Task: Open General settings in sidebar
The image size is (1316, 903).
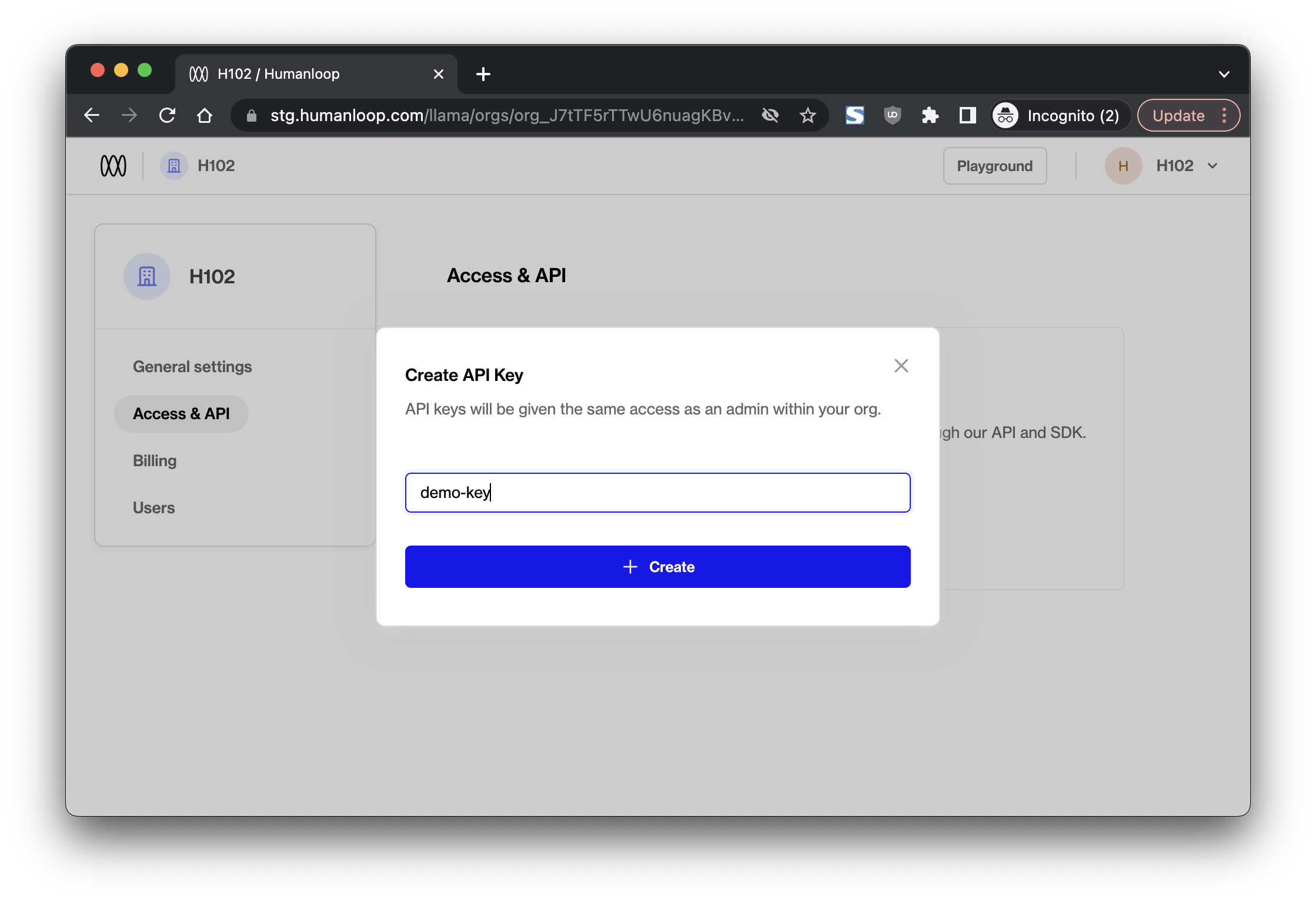Action: [192, 367]
